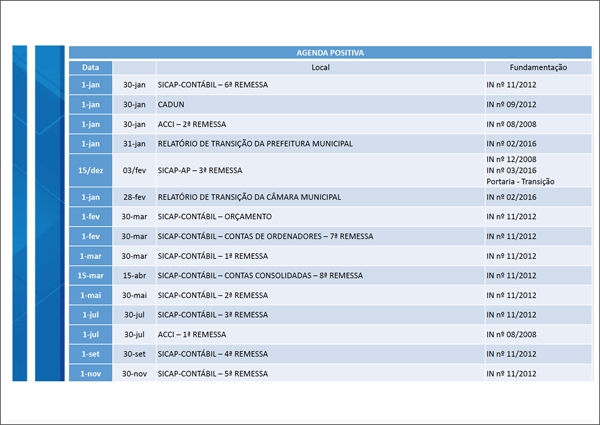
Task: Click the '15-mar' start date cell
Action: 90,275
